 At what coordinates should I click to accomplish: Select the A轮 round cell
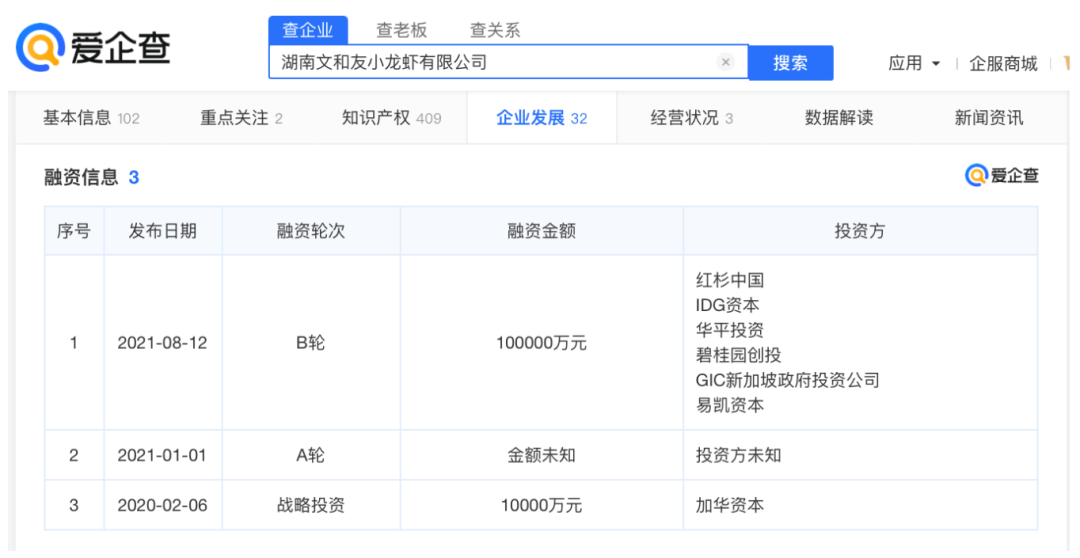coord(311,455)
